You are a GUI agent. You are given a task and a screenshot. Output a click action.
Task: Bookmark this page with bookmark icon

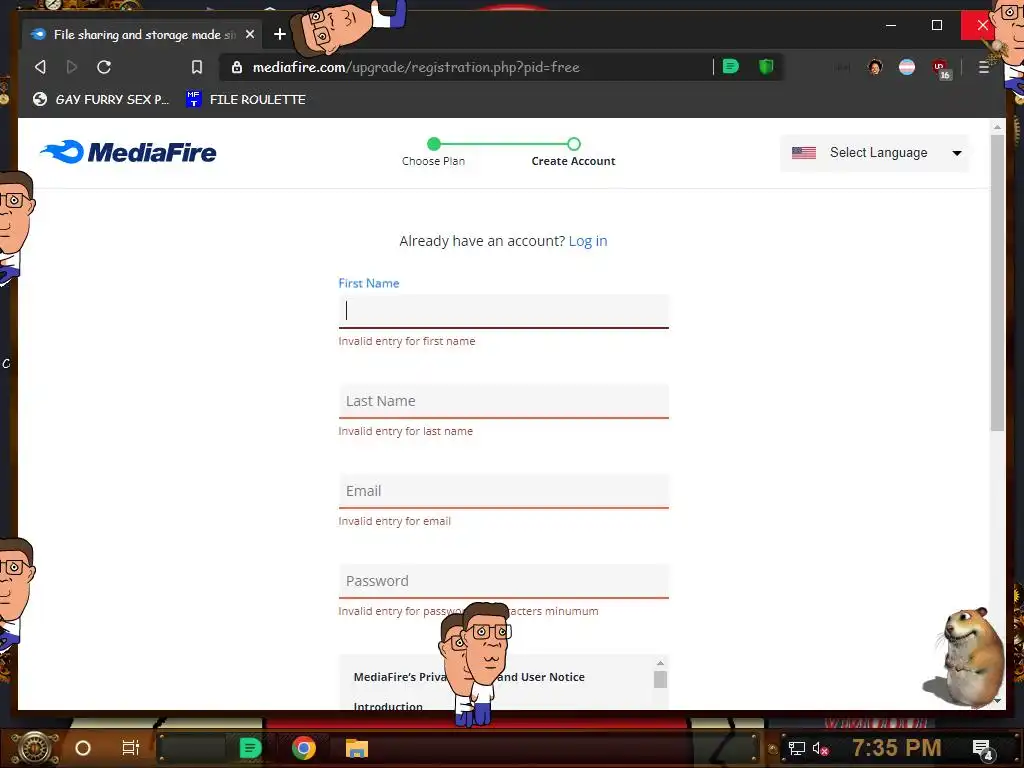[197, 67]
